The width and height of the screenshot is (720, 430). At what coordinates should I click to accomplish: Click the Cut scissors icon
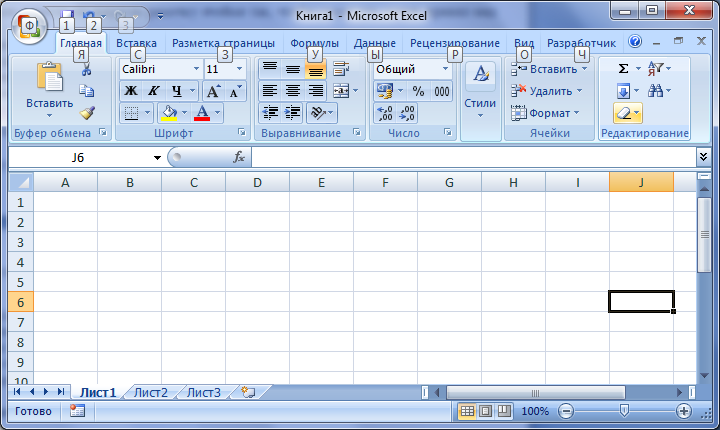pos(86,70)
